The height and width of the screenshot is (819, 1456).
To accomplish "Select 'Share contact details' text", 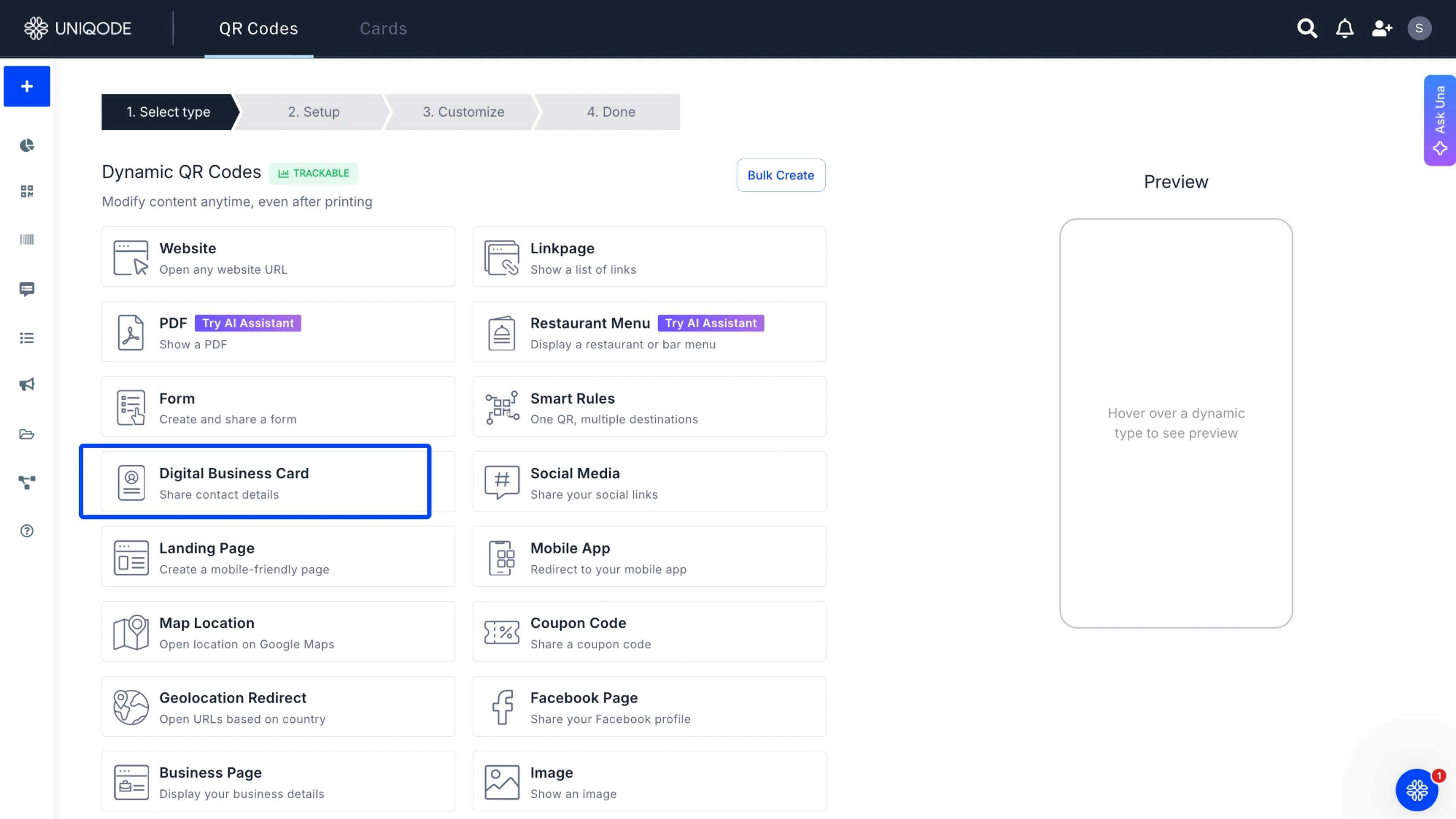I will point(219,494).
